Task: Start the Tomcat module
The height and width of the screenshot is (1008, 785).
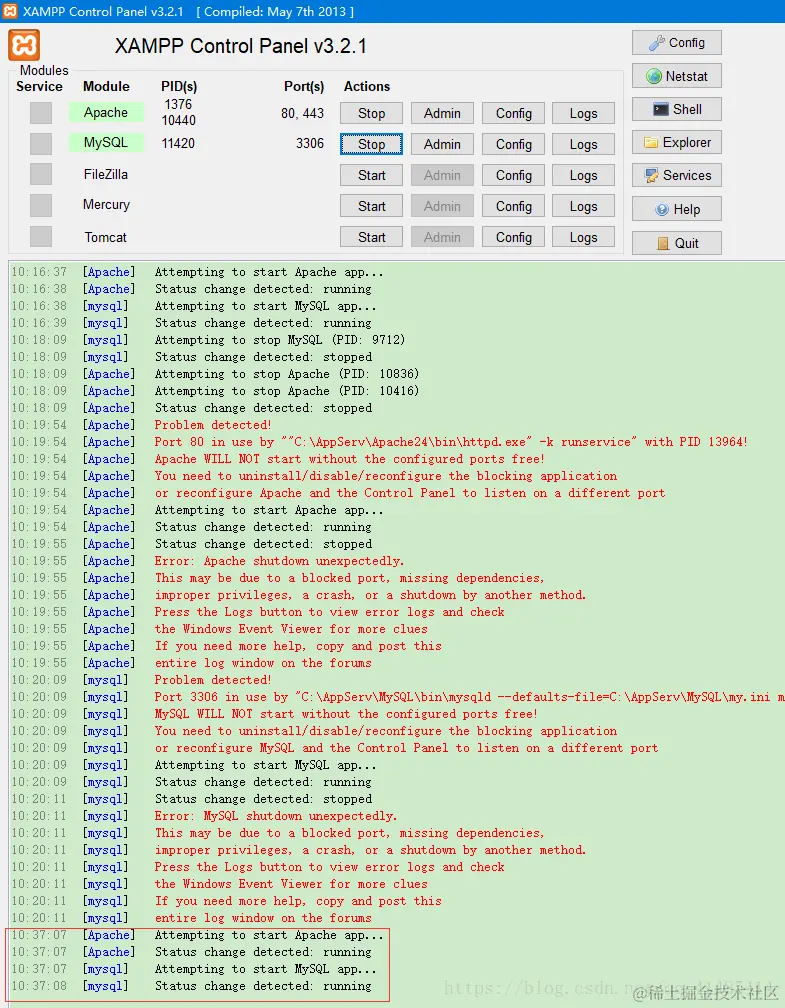Action: point(372,237)
